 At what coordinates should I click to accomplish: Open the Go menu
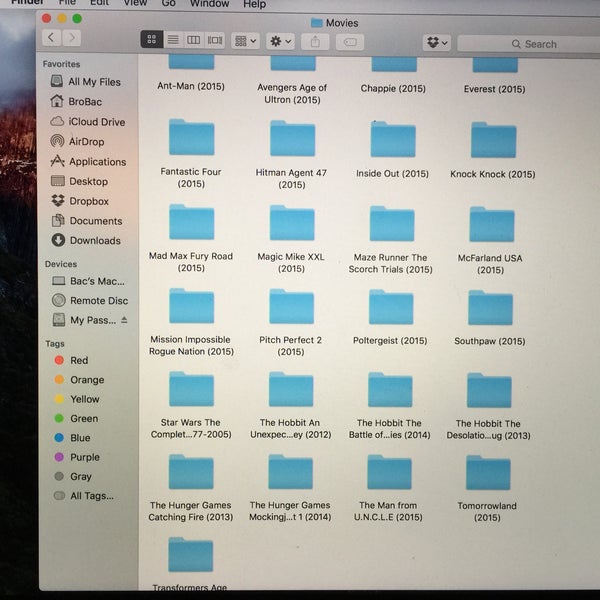[x=168, y=3]
